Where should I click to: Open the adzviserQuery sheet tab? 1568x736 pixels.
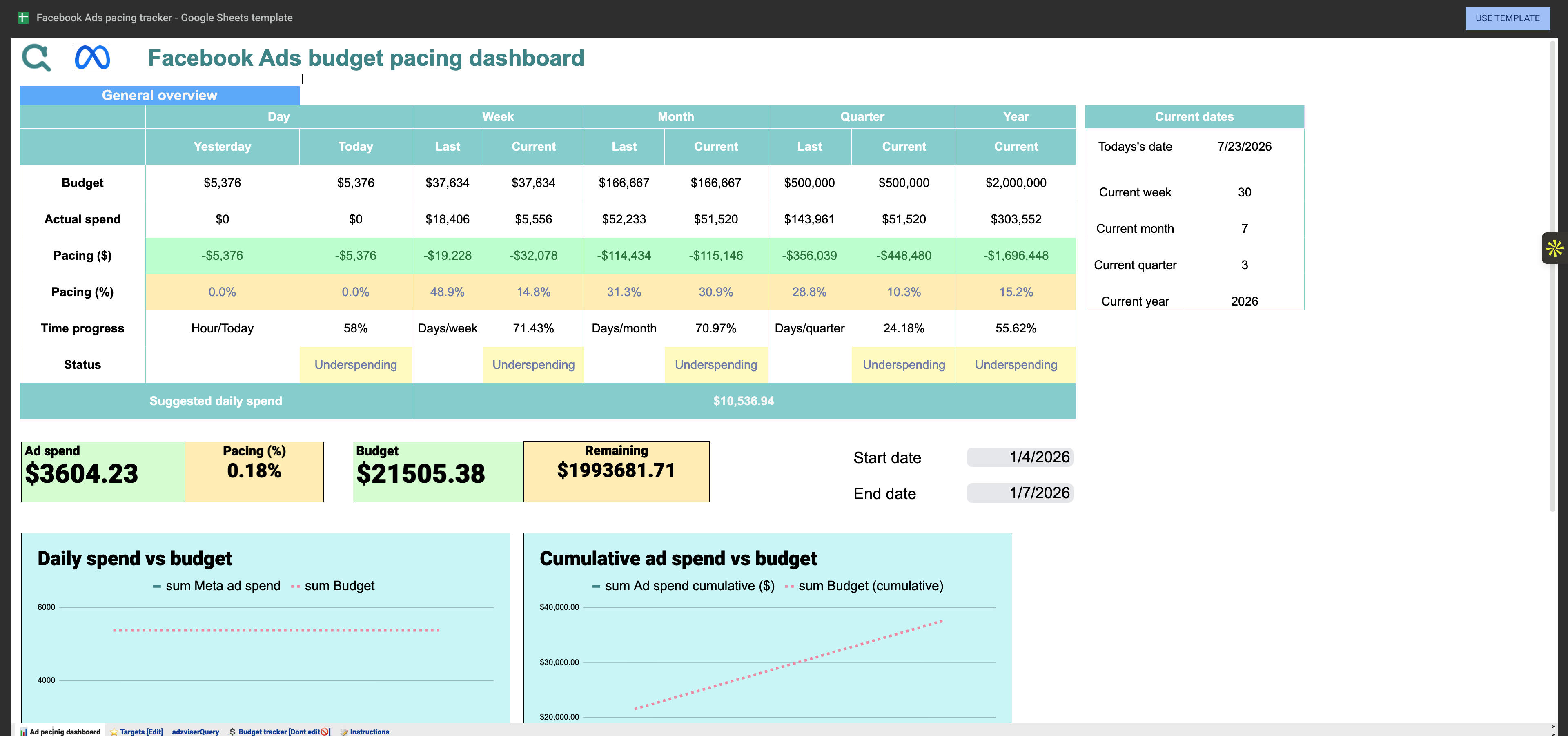(x=196, y=731)
